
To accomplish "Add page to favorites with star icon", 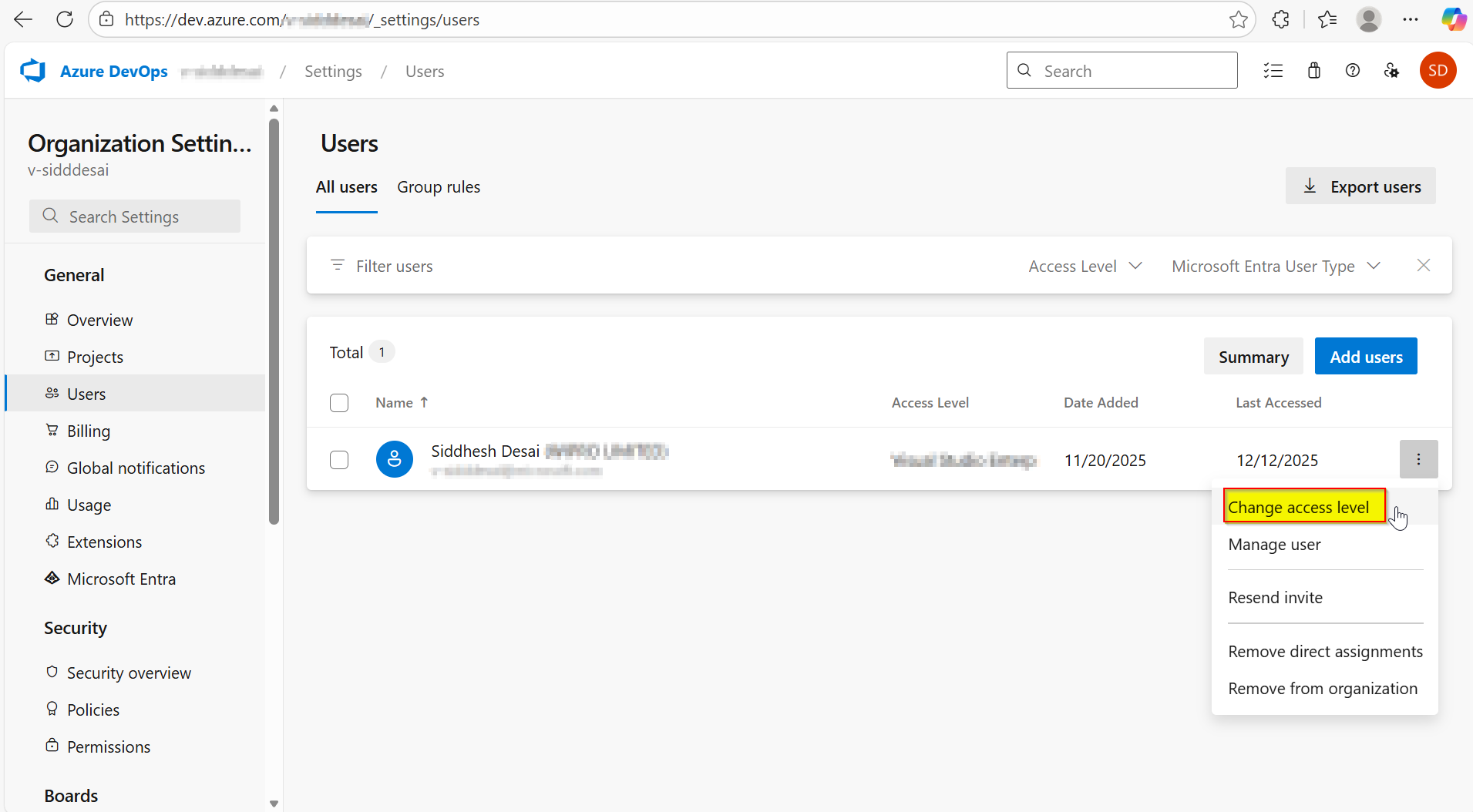I will [x=1238, y=19].
